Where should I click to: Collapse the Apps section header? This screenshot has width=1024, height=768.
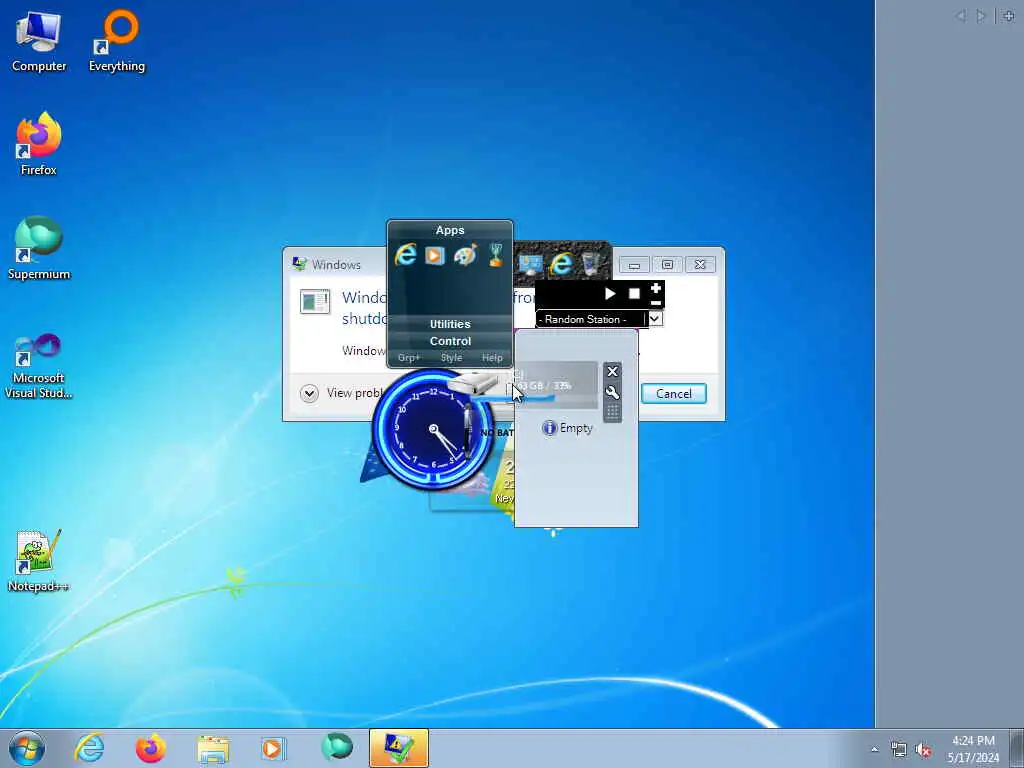pyautogui.click(x=450, y=230)
